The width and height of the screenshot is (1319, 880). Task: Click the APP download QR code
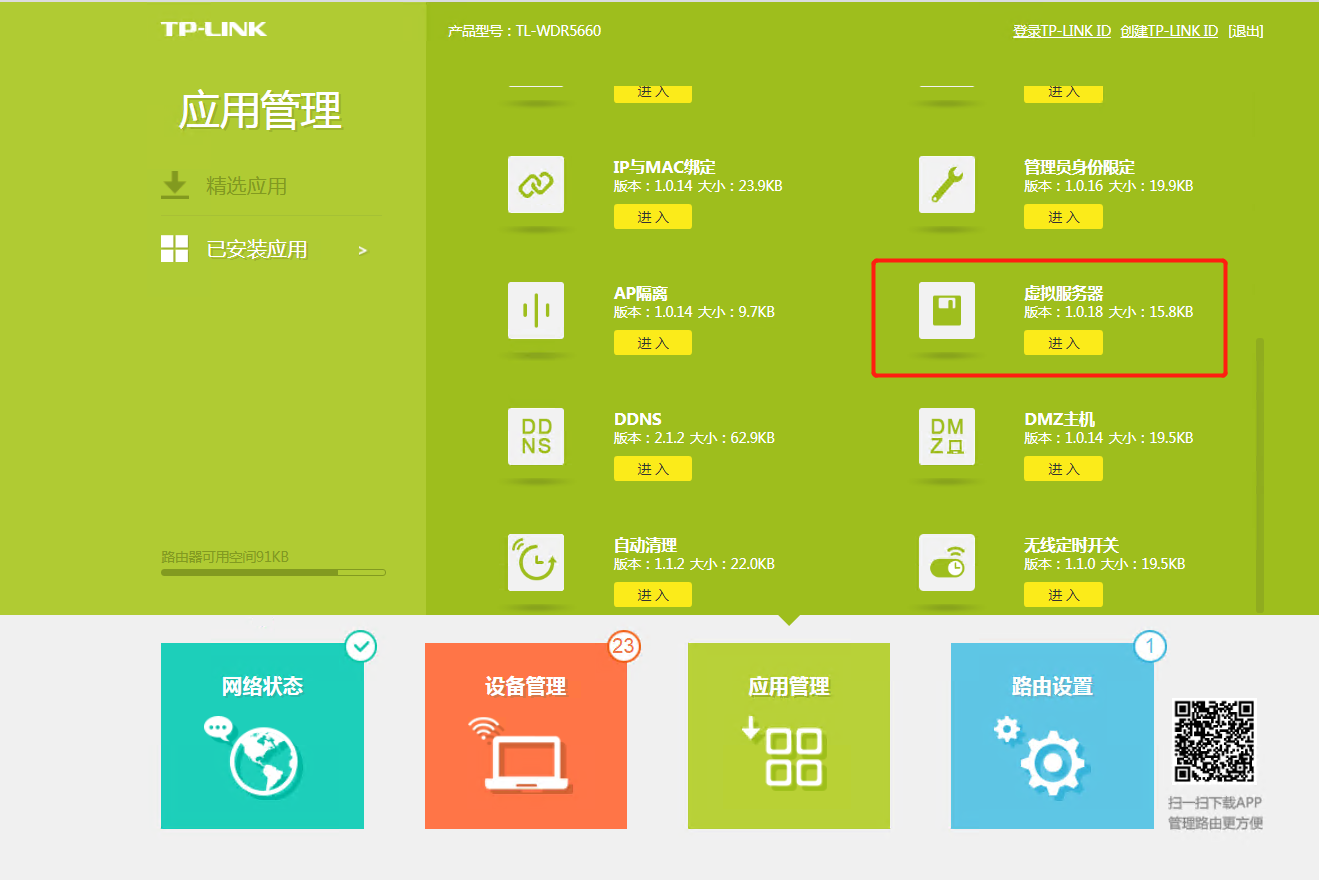coord(1214,741)
